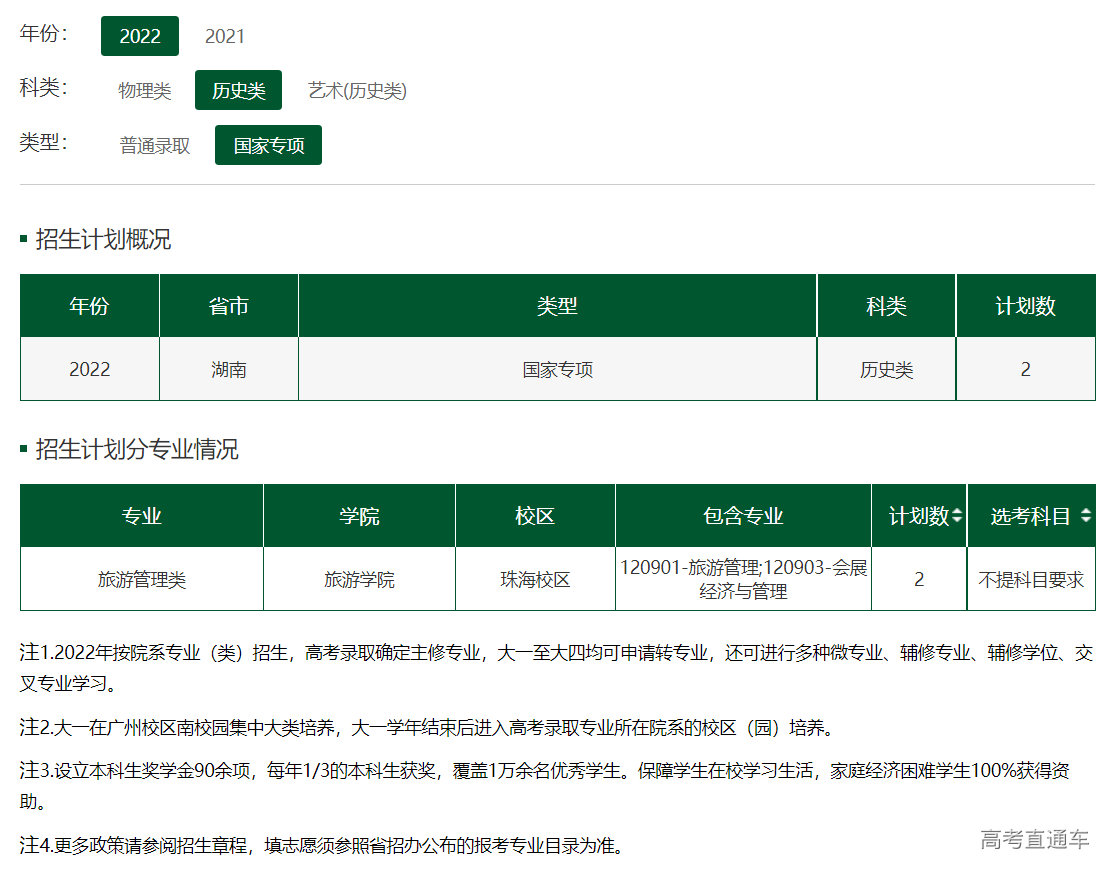Click 国家专项 in the overview table row
Image resolution: width=1118 pixels, height=879 pixels.
(558, 369)
